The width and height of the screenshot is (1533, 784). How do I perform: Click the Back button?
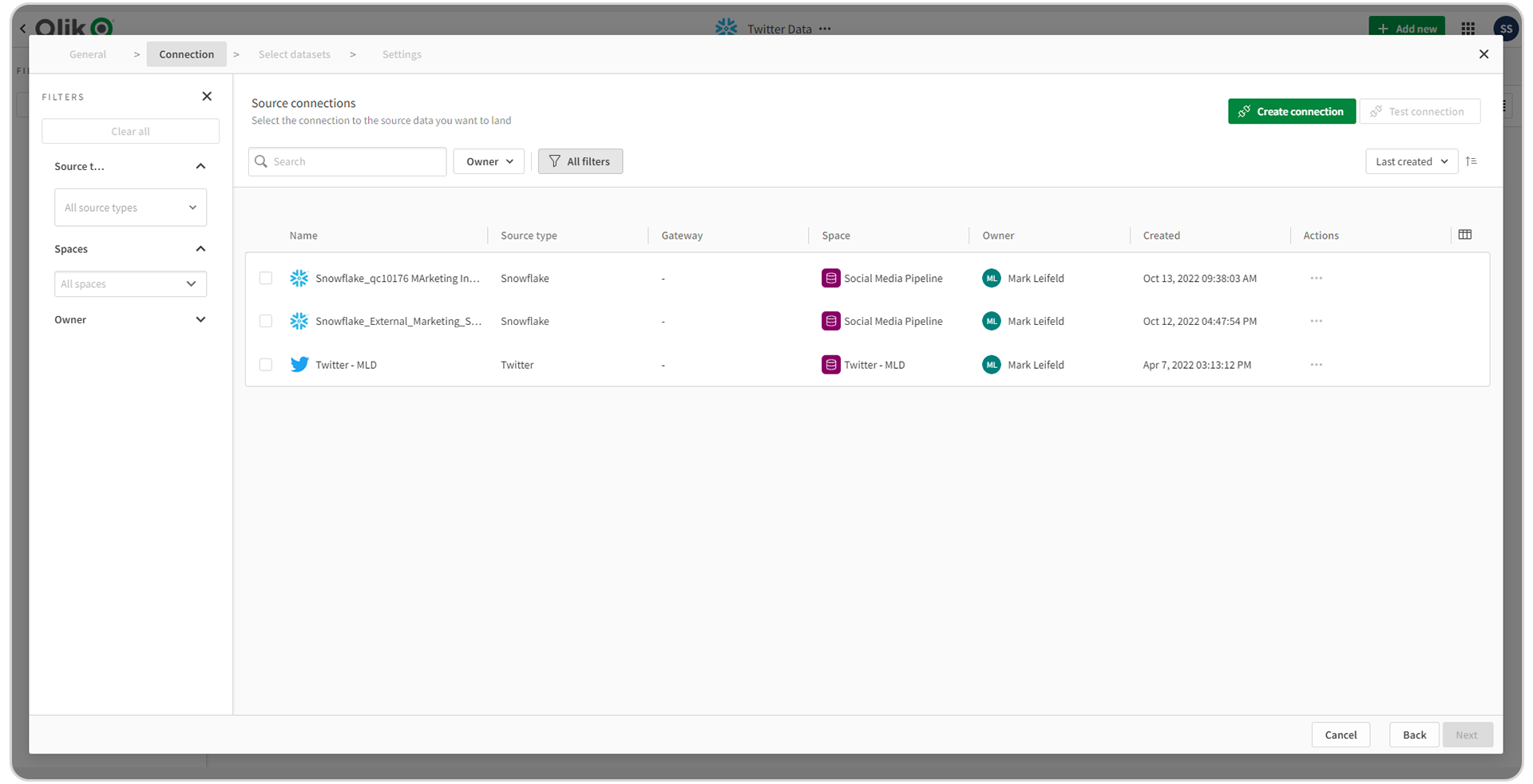tap(1414, 735)
